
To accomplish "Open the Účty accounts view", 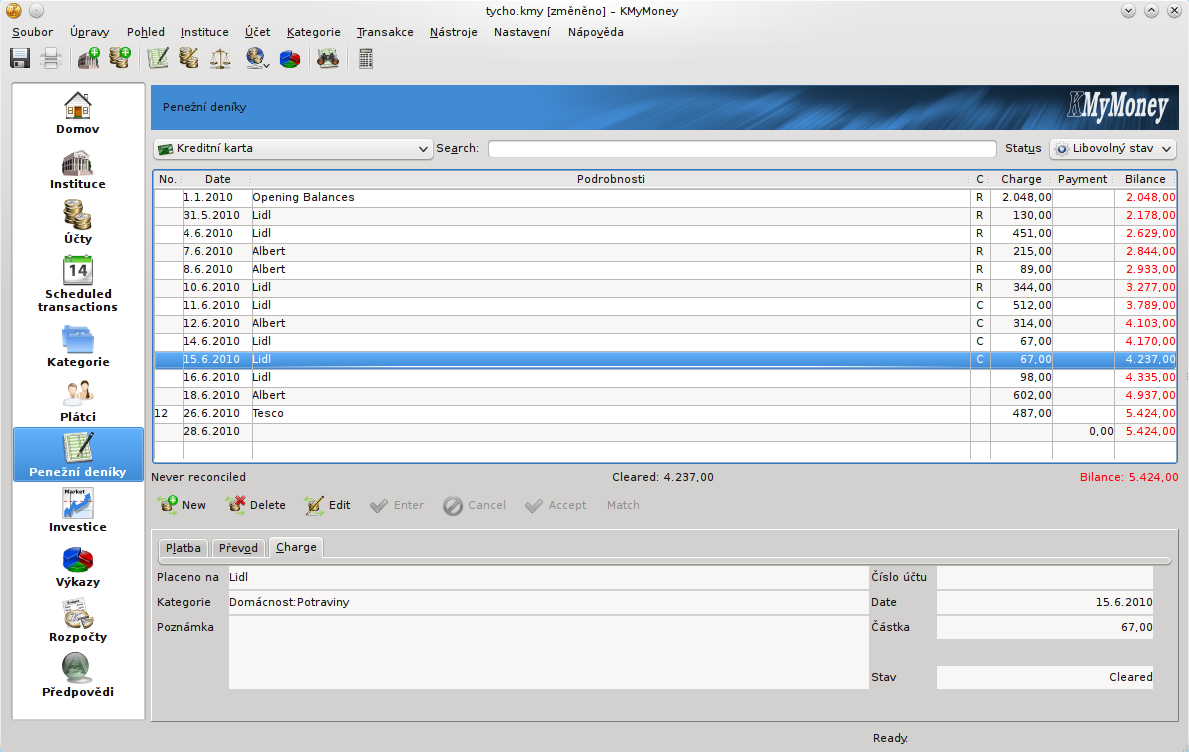I will coord(78,223).
